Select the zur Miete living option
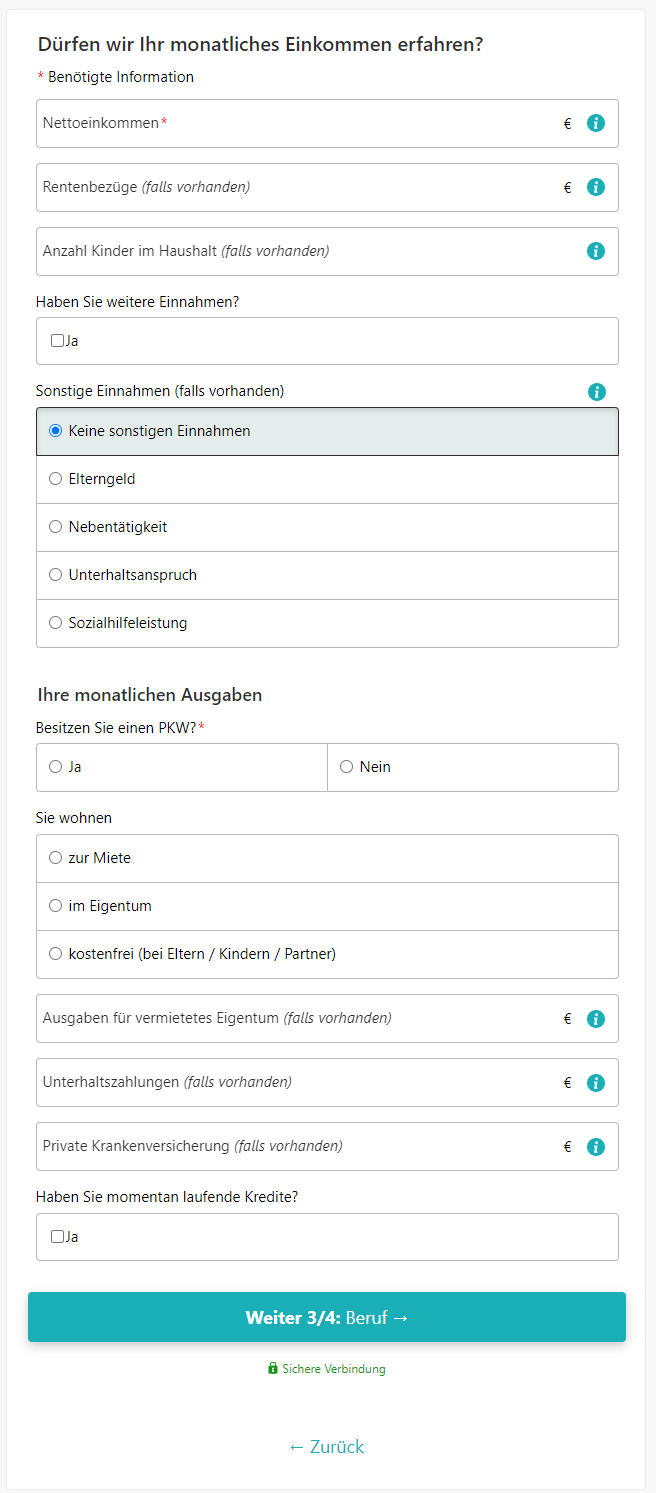This screenshot has width=656, height=1493. click(x=56, y=858)
